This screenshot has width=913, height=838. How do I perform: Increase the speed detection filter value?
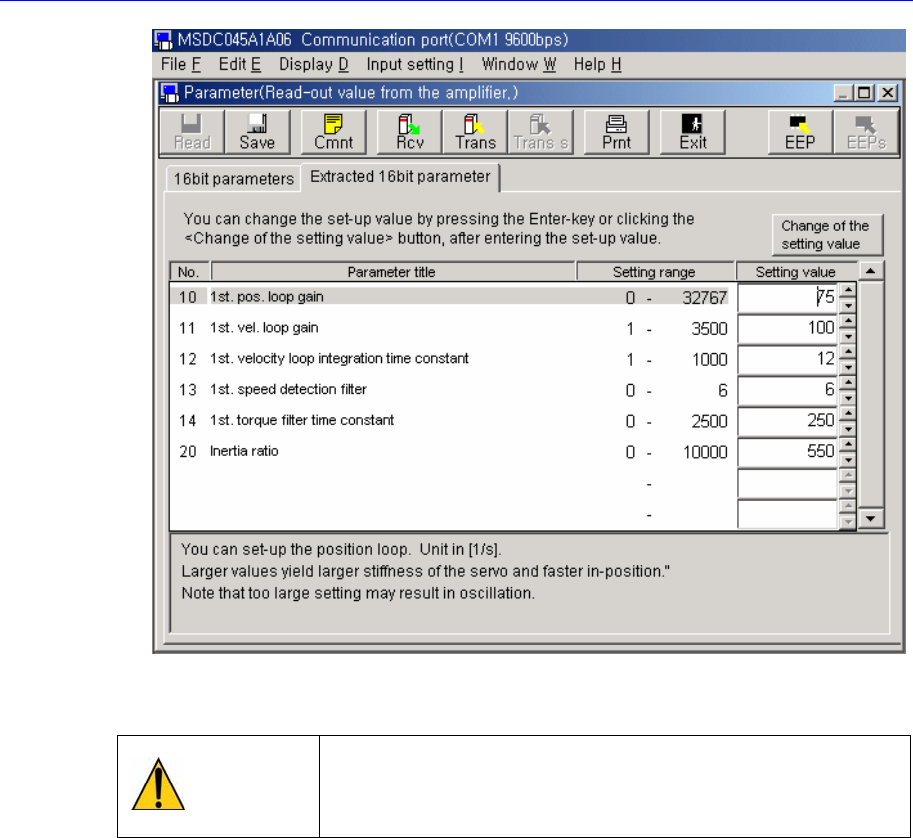click(x=848, y=383)
